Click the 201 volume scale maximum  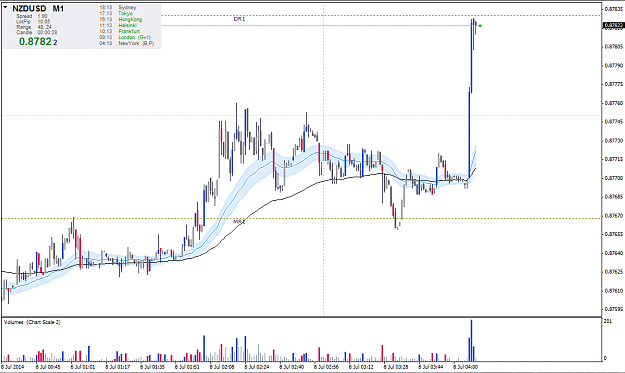tap(608, 321)
